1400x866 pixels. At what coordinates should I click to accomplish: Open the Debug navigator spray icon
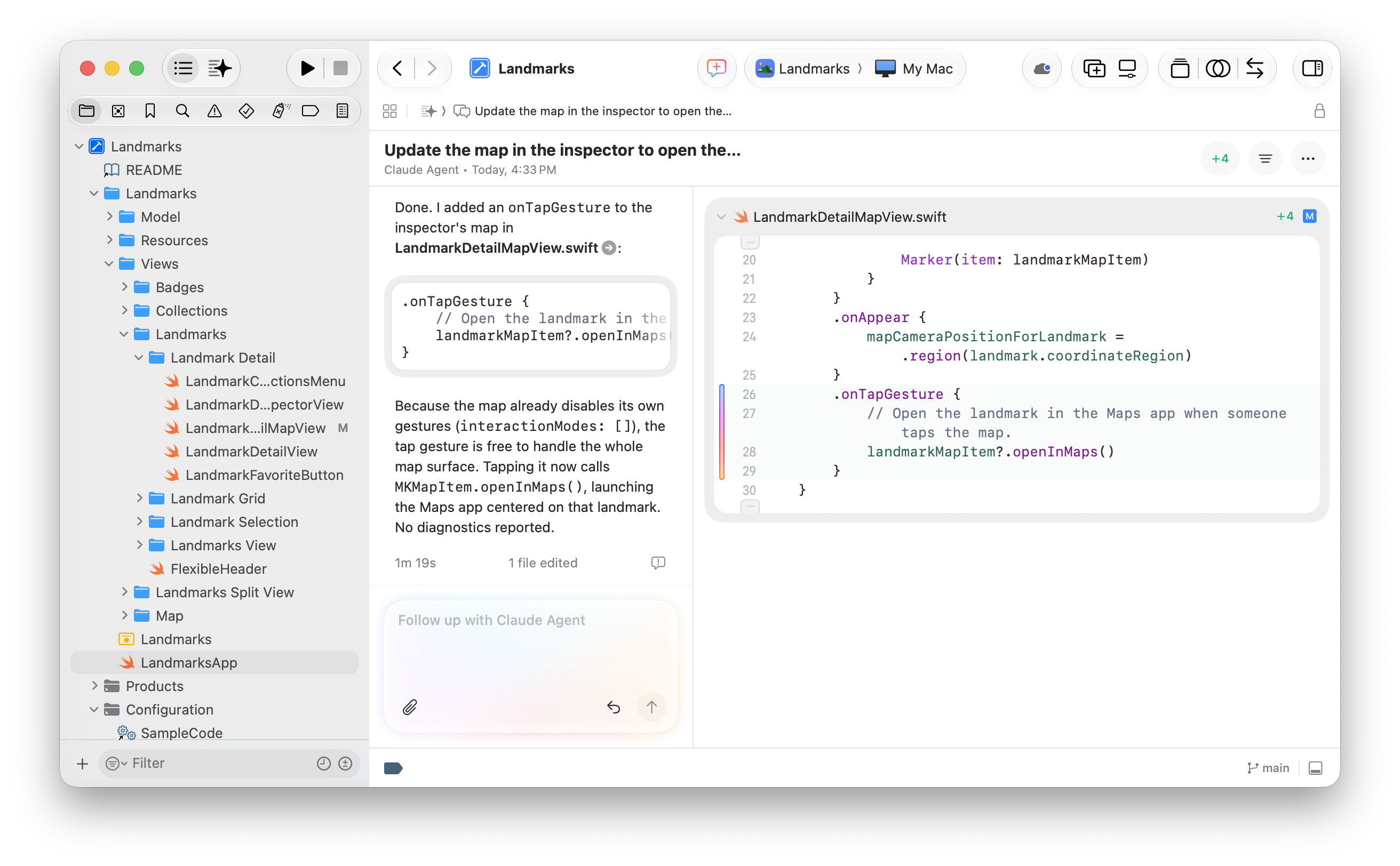(x=280, y=110)
